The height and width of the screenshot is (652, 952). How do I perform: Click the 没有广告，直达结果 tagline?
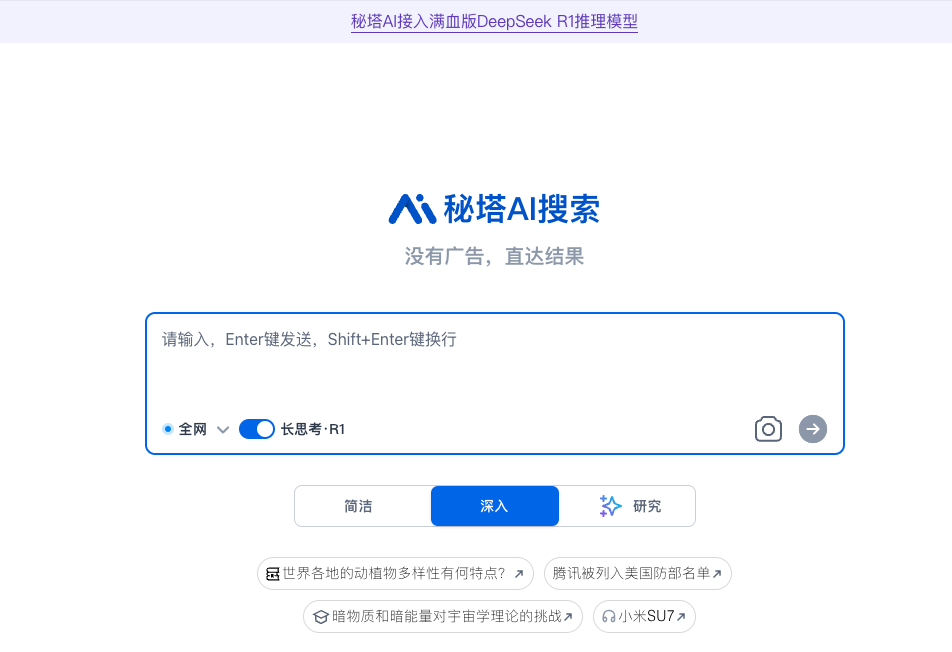[494, 256]
